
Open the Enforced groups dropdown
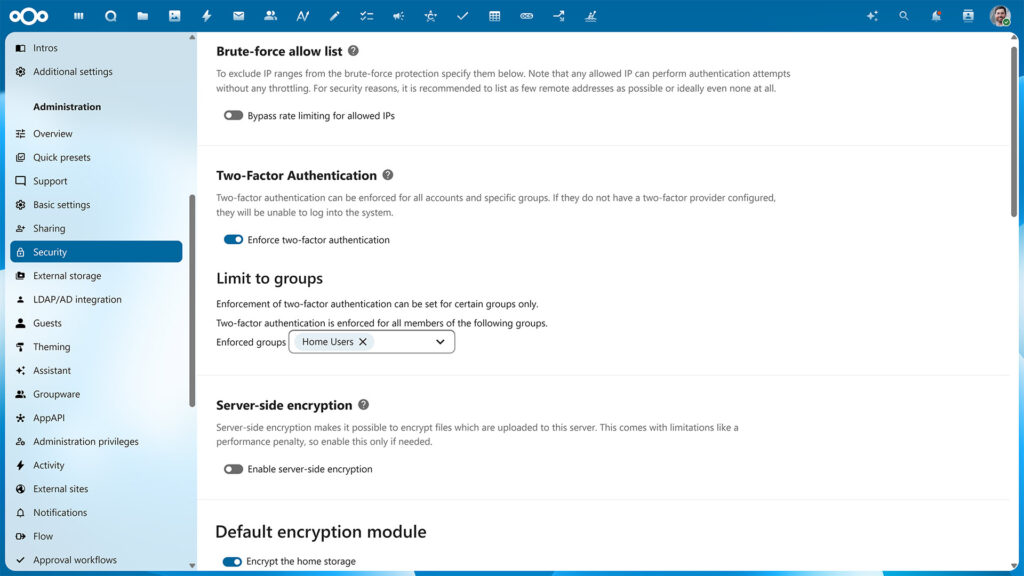[440, 341]
